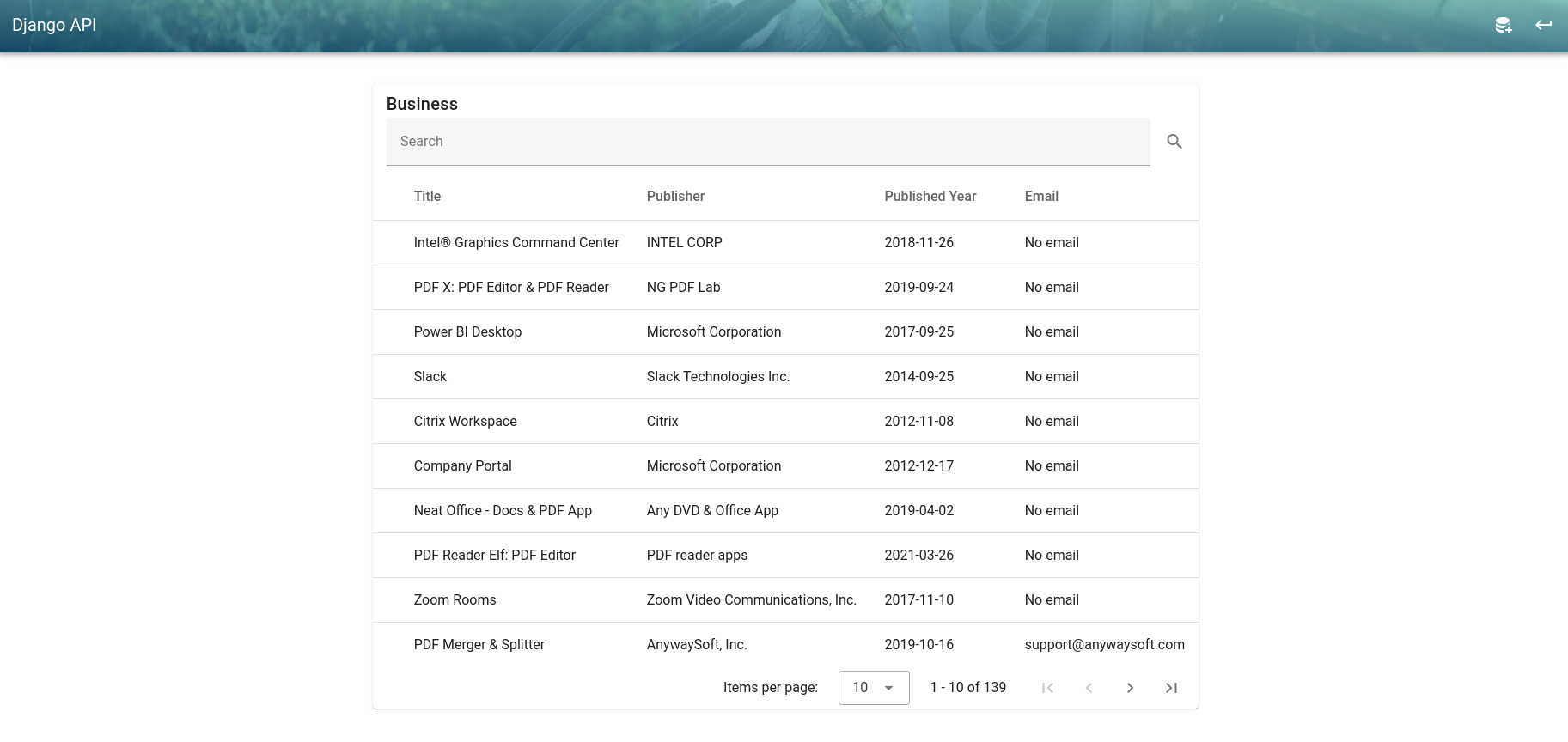Viewport: 1568px width, 742px height.
Task: Select PDF X: PDF Editor & PDF Reader
Action: coord(511,288)
